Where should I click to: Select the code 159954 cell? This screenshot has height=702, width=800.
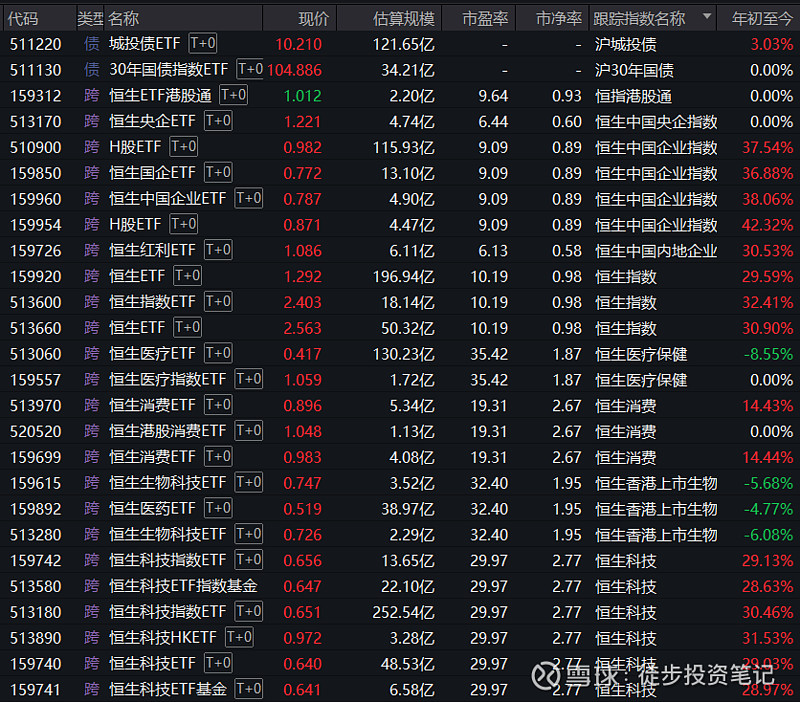point(36,225)
